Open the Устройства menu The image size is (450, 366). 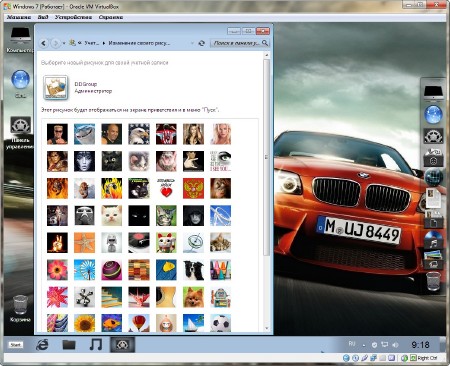pyautogui.click(x=73, y=17)
